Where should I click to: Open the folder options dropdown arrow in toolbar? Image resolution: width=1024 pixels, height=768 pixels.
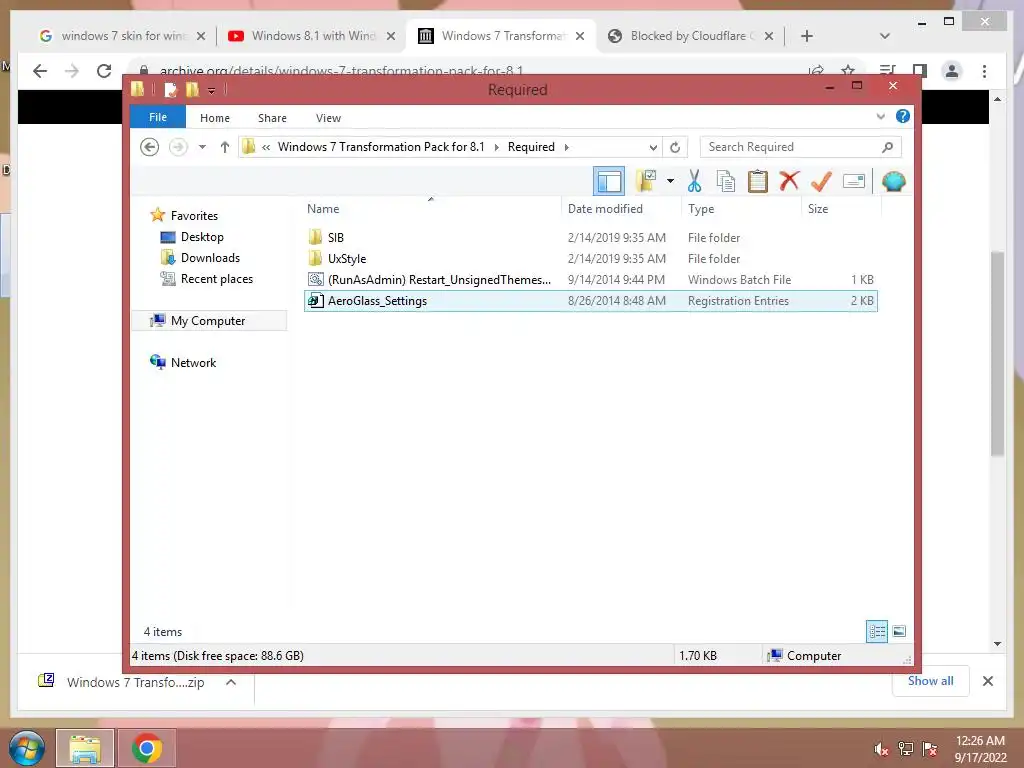[x=670, y=181]
